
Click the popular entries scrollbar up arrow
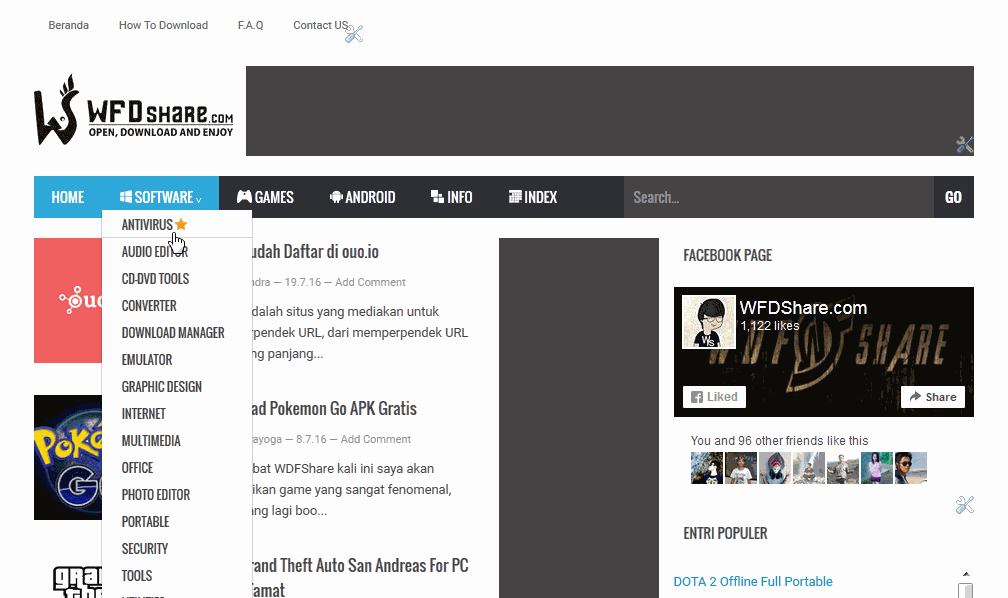click(966, 574)
